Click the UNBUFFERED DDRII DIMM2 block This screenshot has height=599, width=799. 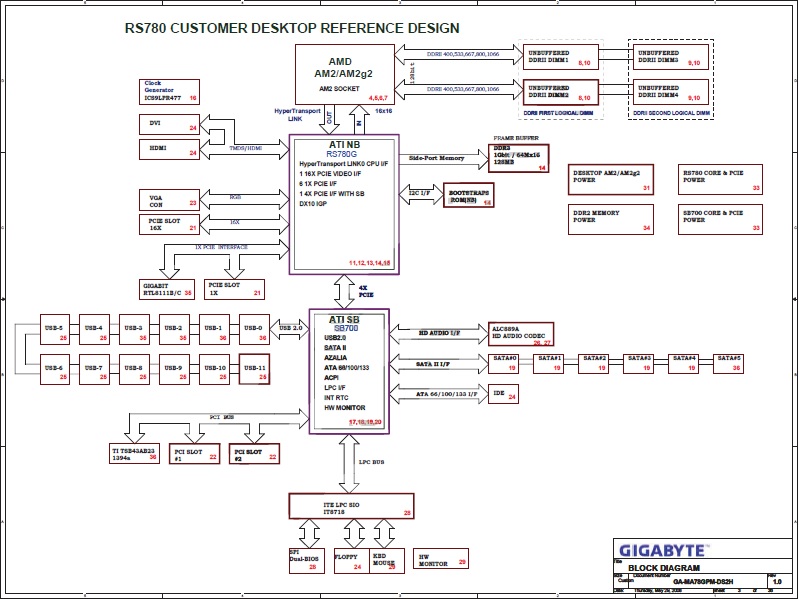[561, 92]
